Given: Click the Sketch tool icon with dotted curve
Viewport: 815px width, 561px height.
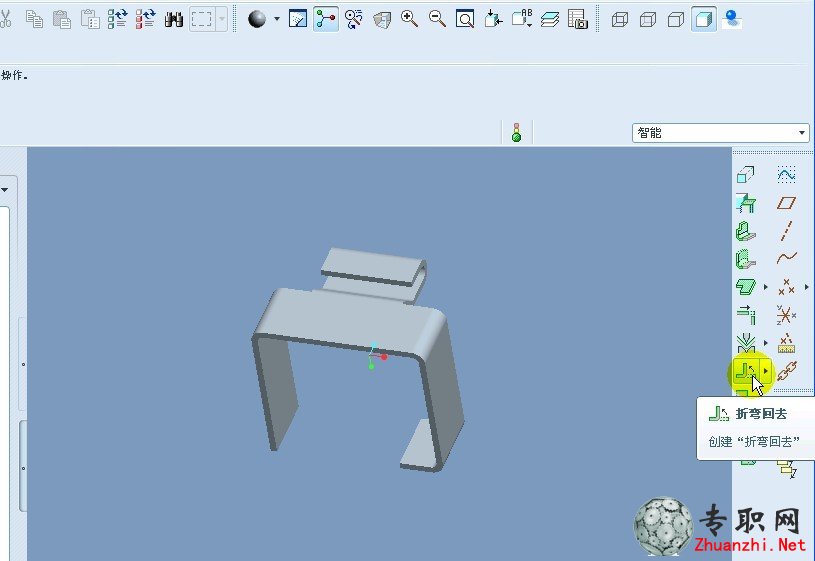Looking at the screenshot, I should tap(786, 174).
